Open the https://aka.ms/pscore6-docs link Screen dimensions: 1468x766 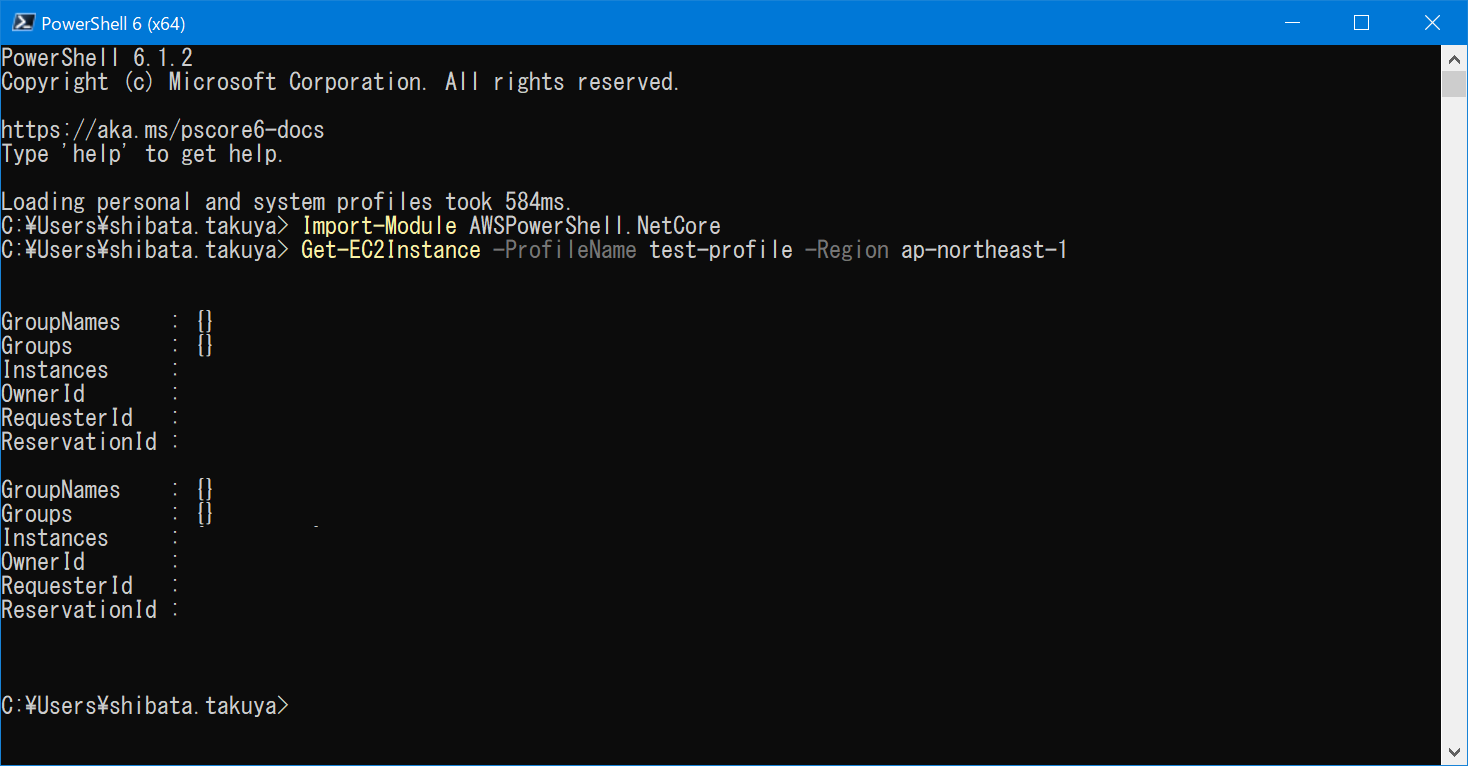pyautogui.click(x=163, y=129)
